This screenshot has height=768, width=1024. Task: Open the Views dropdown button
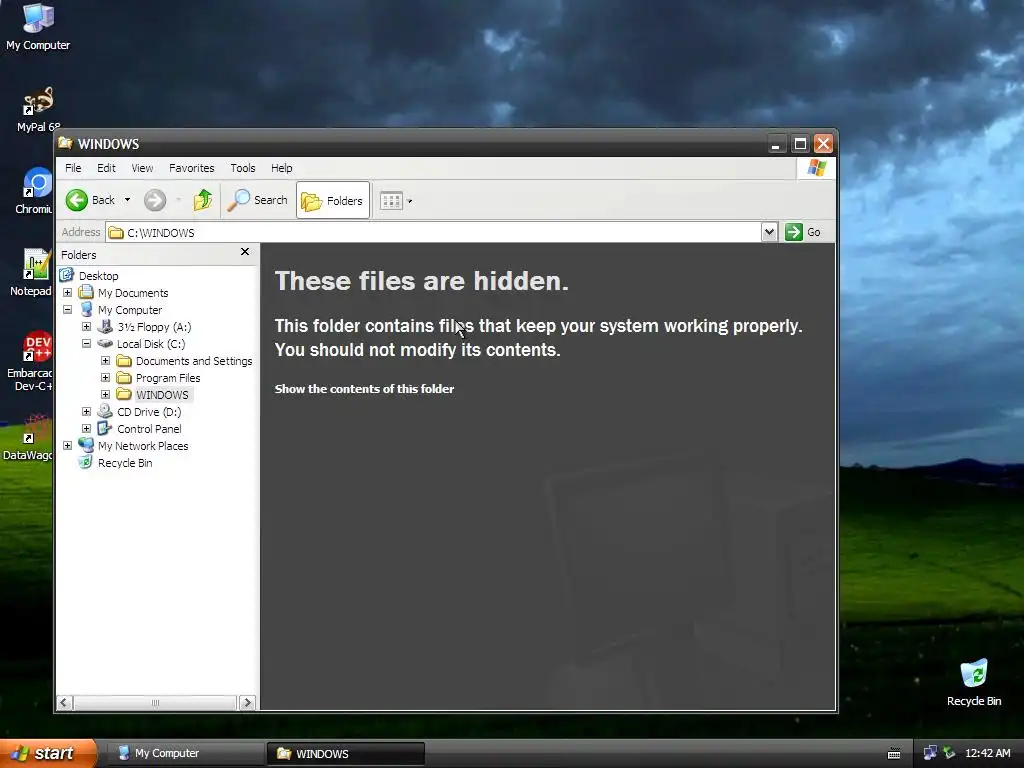pos(396,200)
